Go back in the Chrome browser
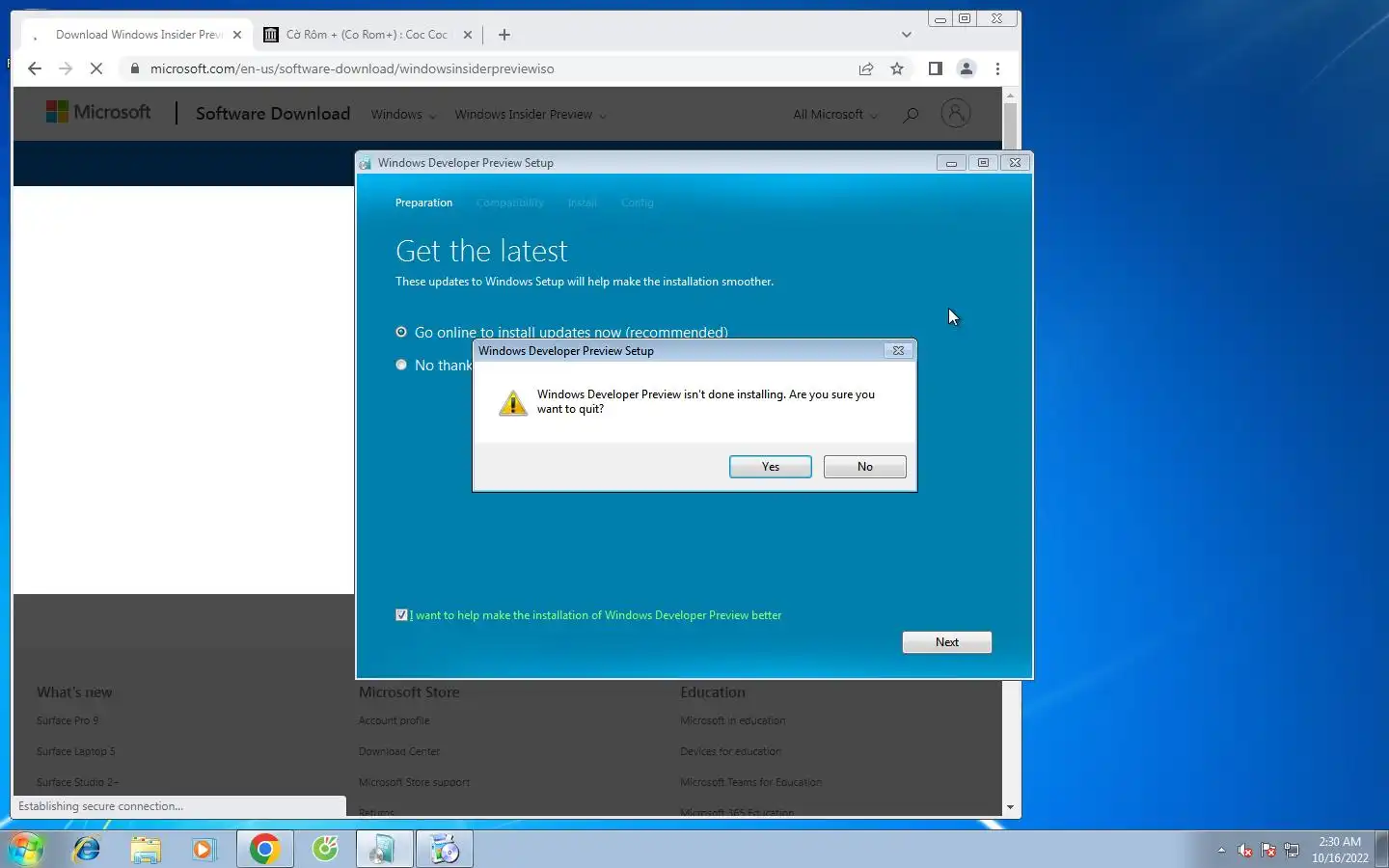 coord(35,68)
